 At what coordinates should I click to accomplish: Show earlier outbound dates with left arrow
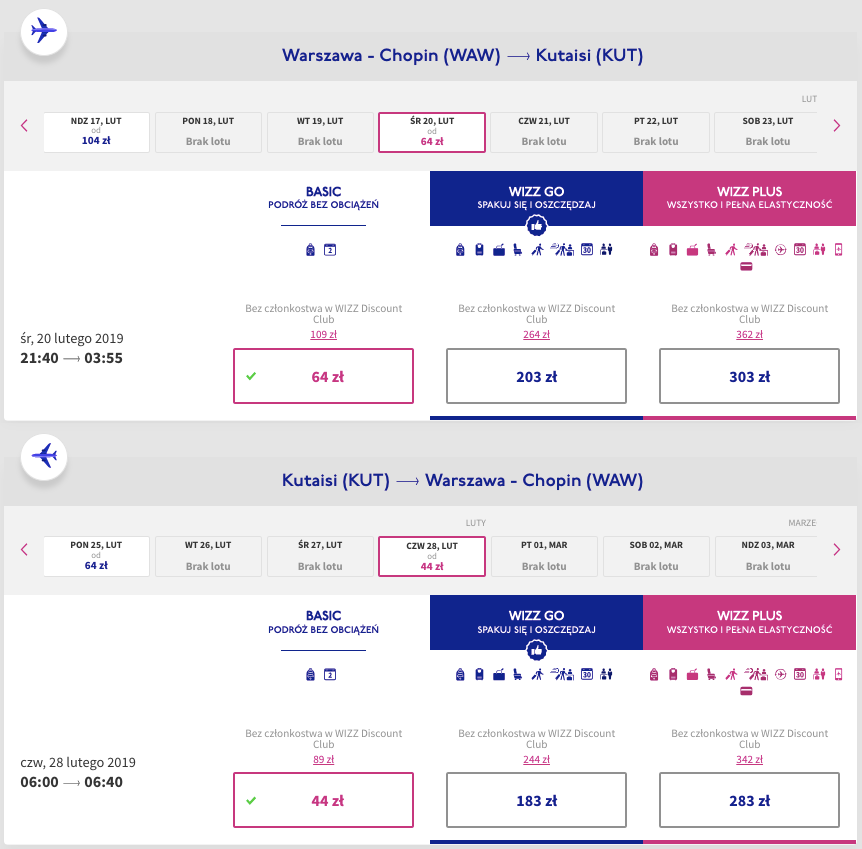click(24, 125)
